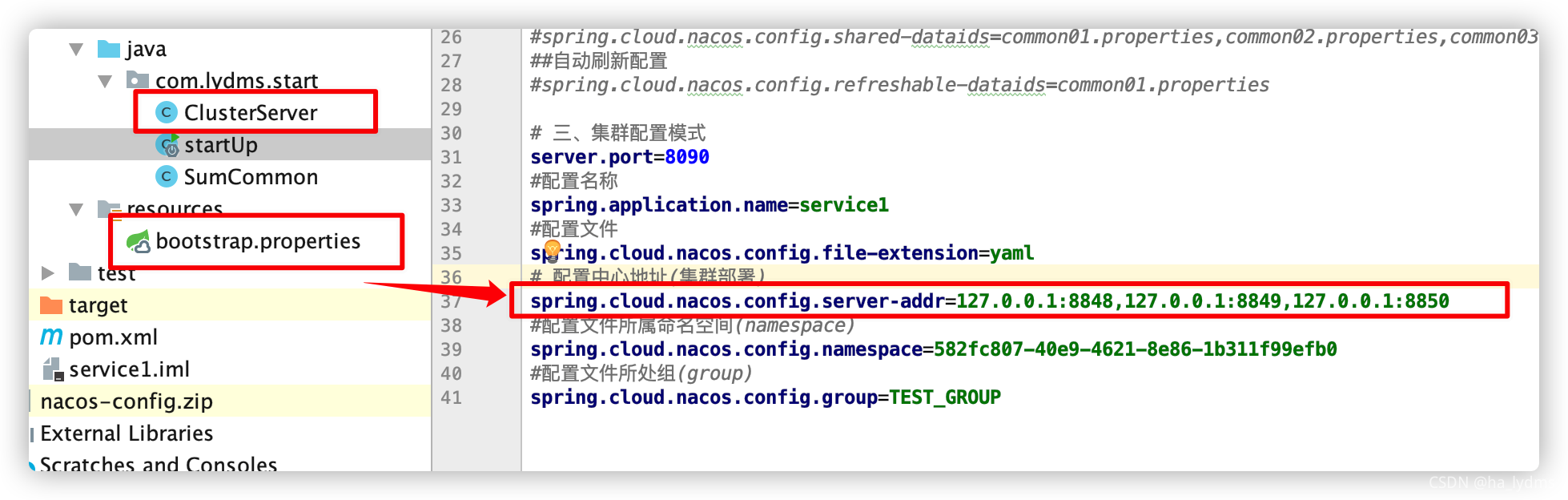The height and width of the screenshot is (500, 1568).
Task: Click the server.port=8090 line
Action: 619,157
